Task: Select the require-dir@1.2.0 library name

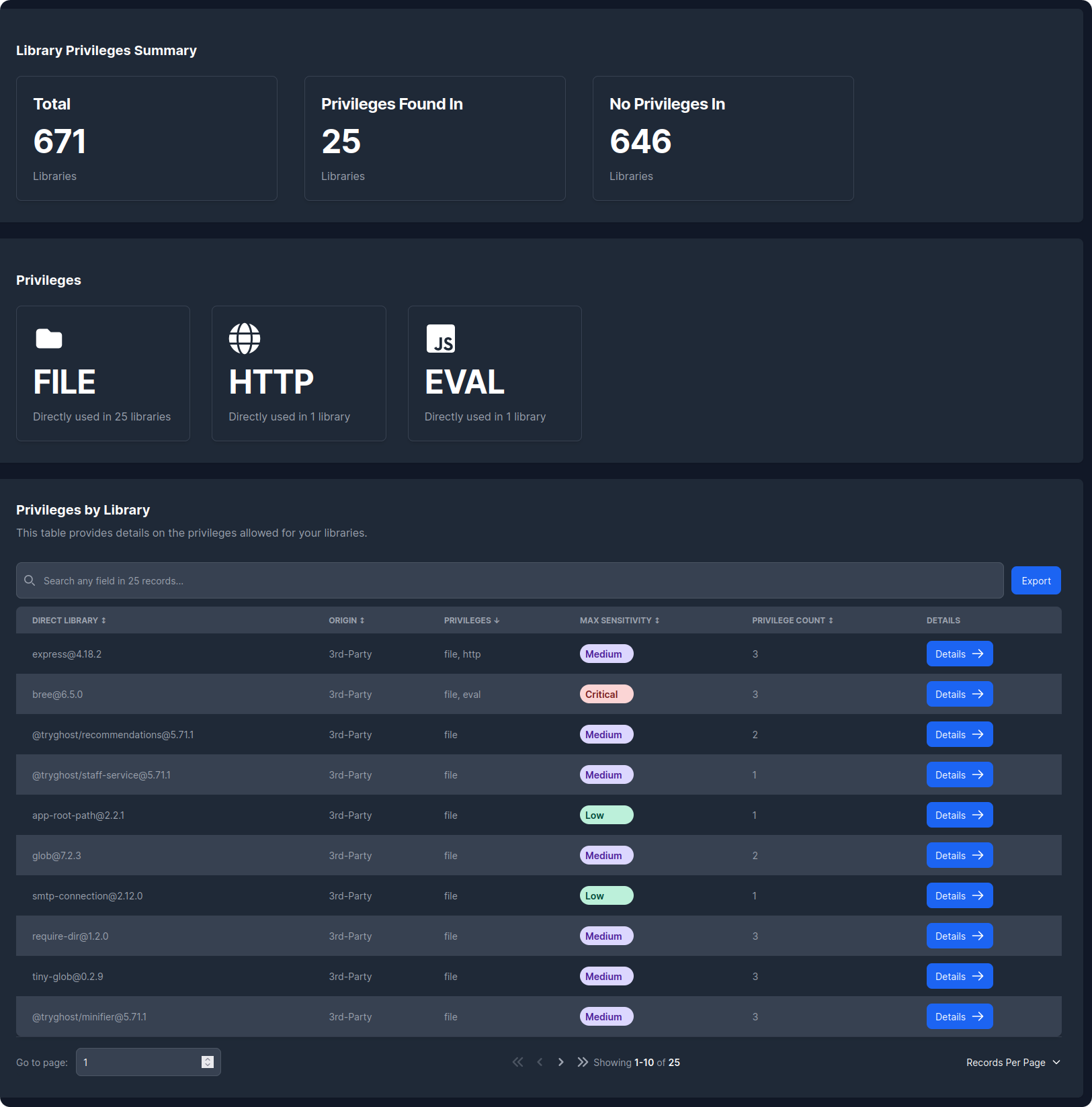Action: (x=70, y=936)
